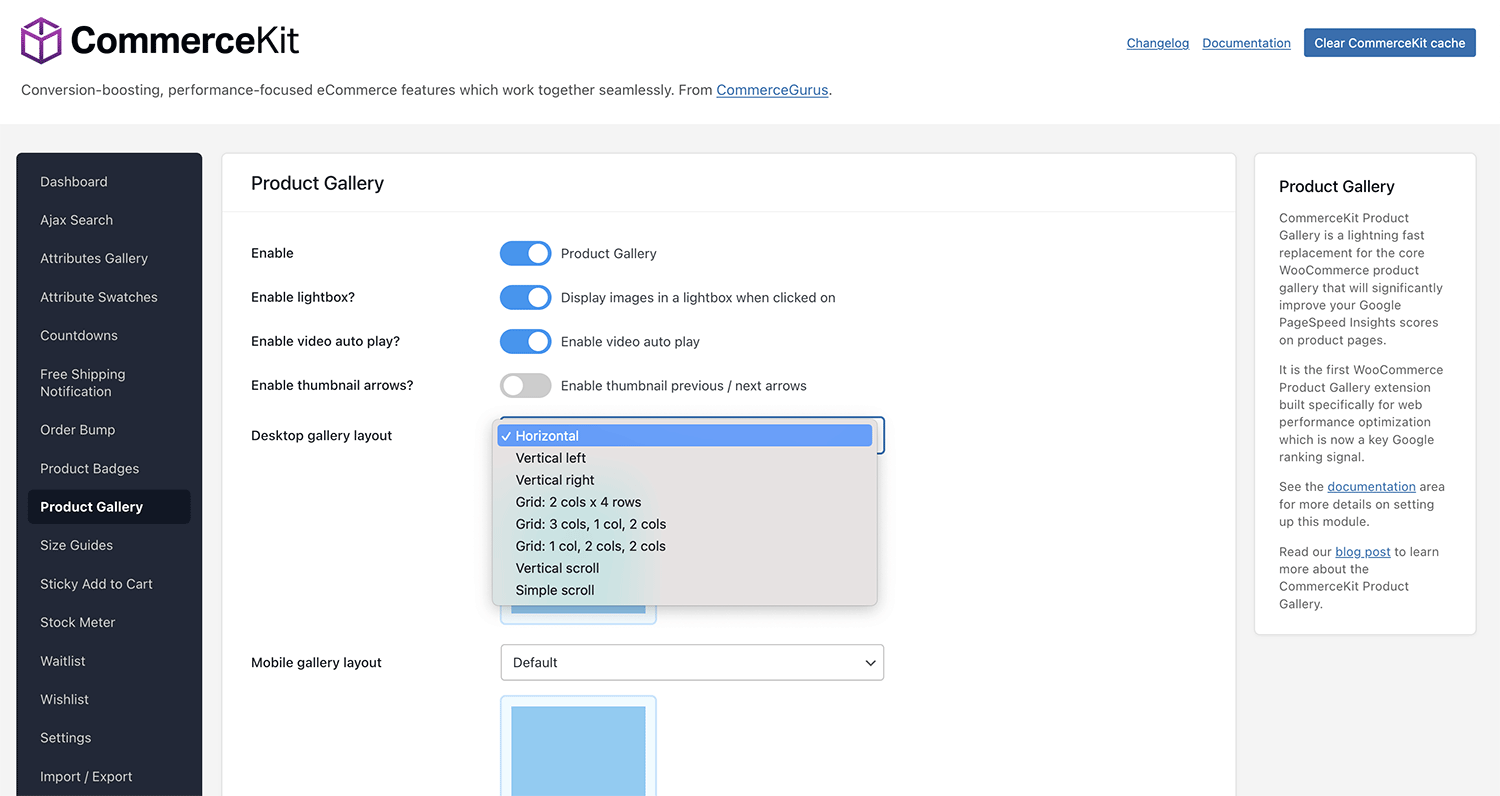Click the Enable thumbnail arrows? label
Viewport: 1500px width, 796px height.
pos(332,386)
